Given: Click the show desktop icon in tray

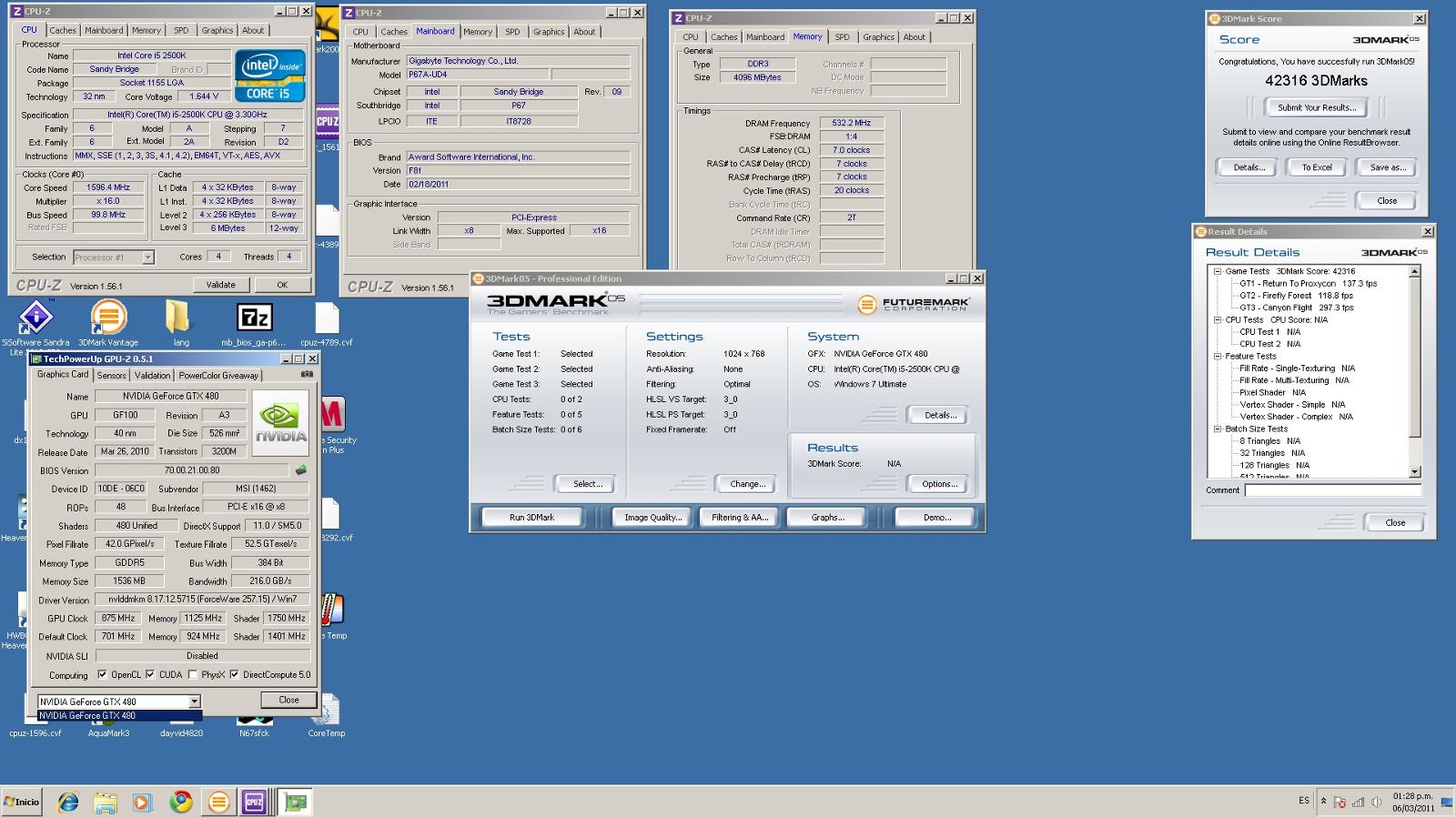Looking at the screenshot, I should tap(1447, 803).
